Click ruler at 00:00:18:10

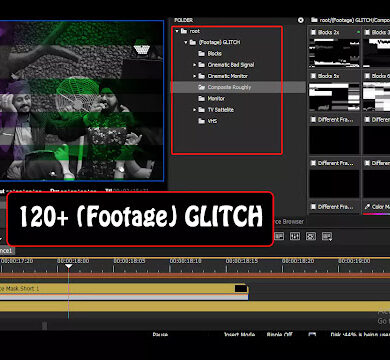[x=185, y=261]
